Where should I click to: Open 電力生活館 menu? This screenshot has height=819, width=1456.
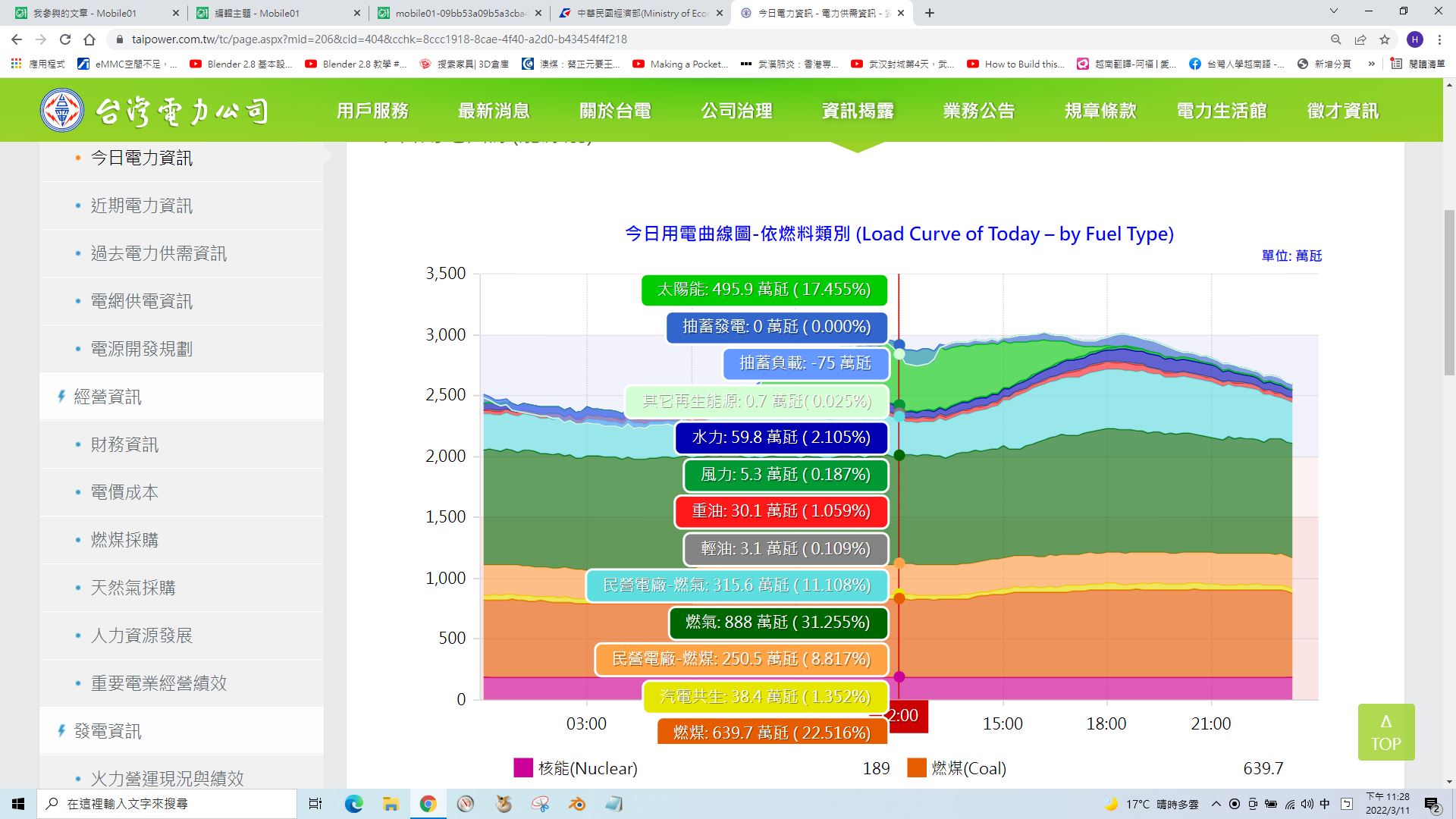[x=1222, y=111]
